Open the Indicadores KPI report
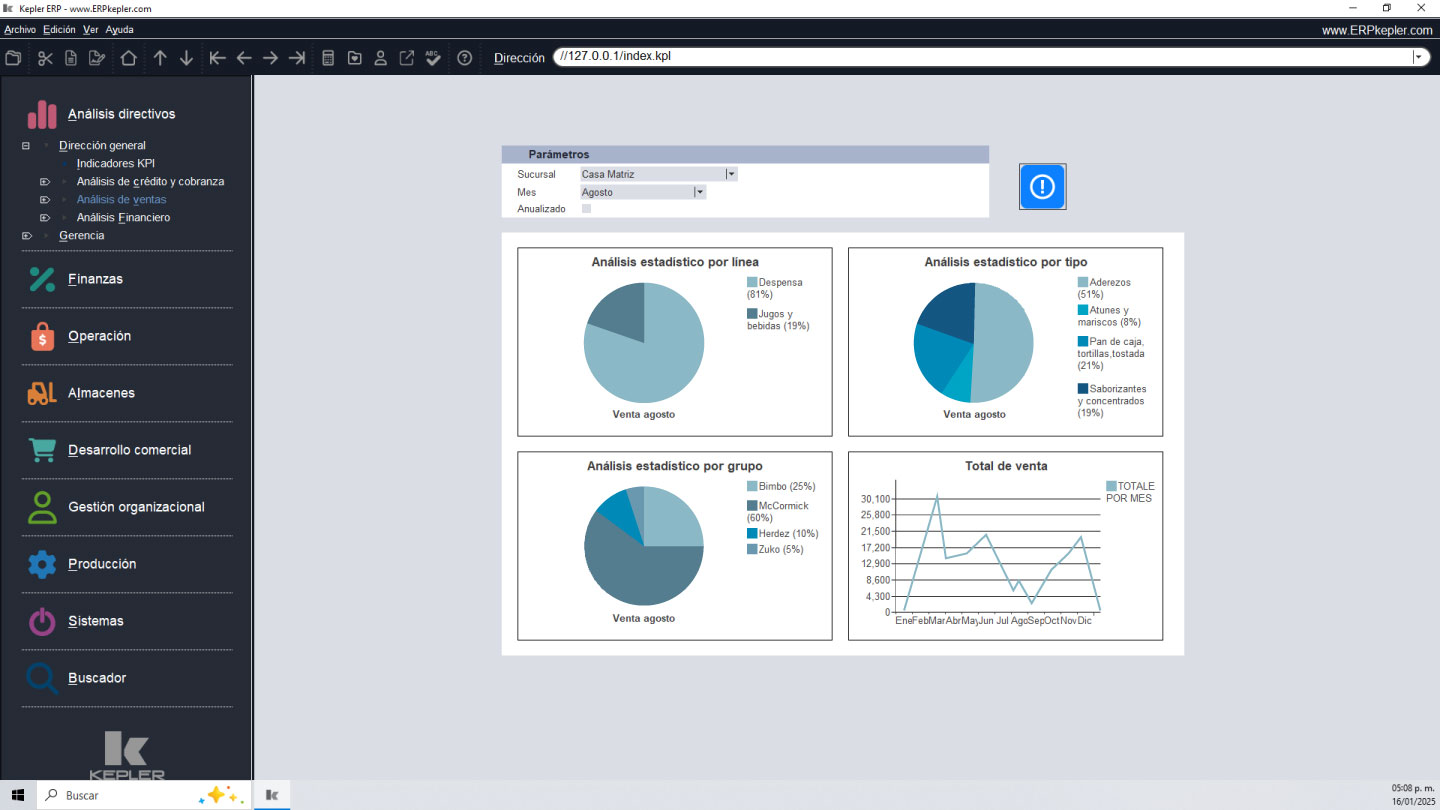The height and width of the screenshot is (810, 1440). (x=115, y=163)
